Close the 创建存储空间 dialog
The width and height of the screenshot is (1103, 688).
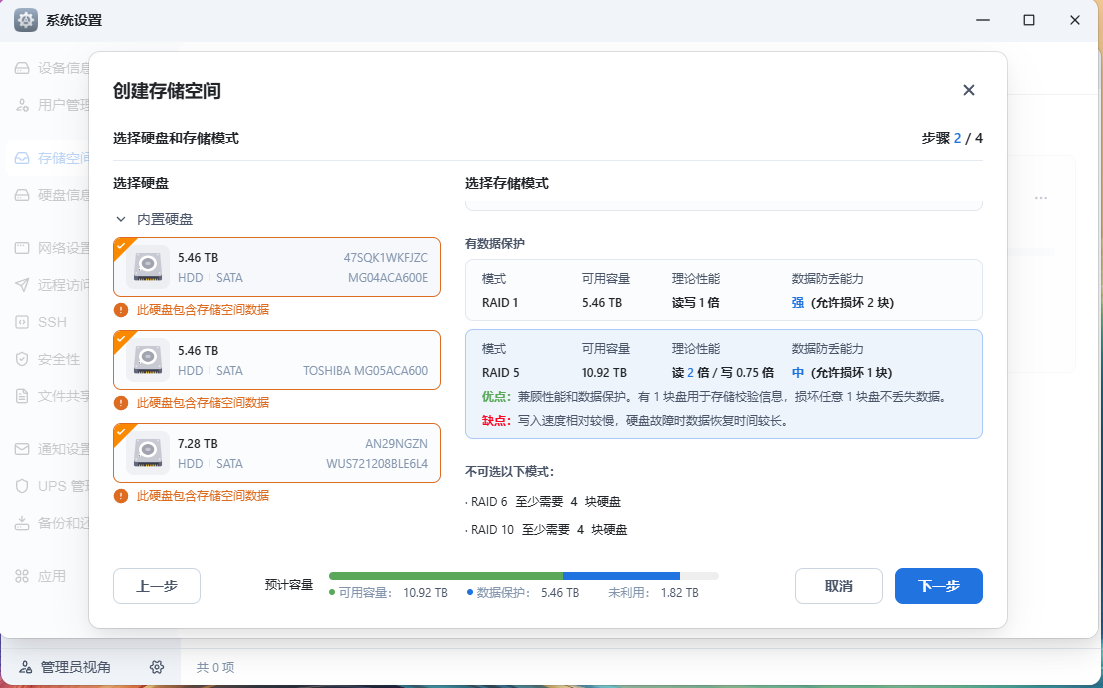pyautogui.click(x=968, y=90)
